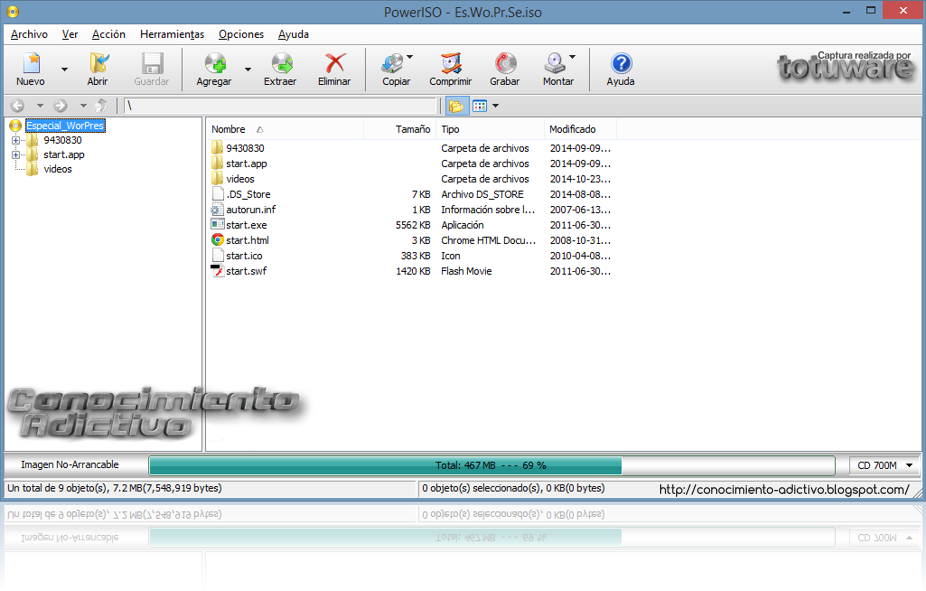Open the Montar dropdown arrow
The image size is (926, 591).
click(x=572, y=57)
